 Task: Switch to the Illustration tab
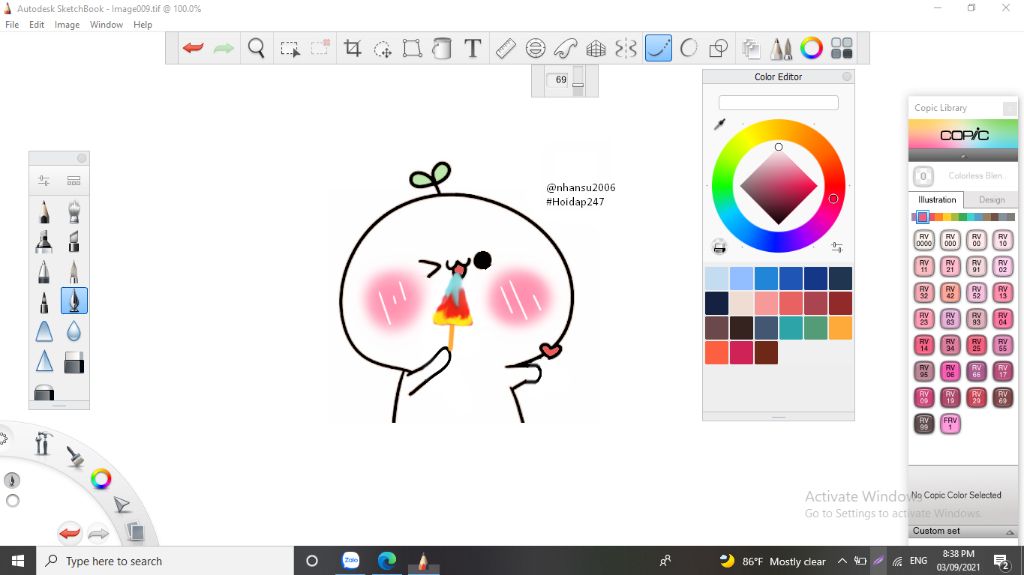(x=936, y=200)
